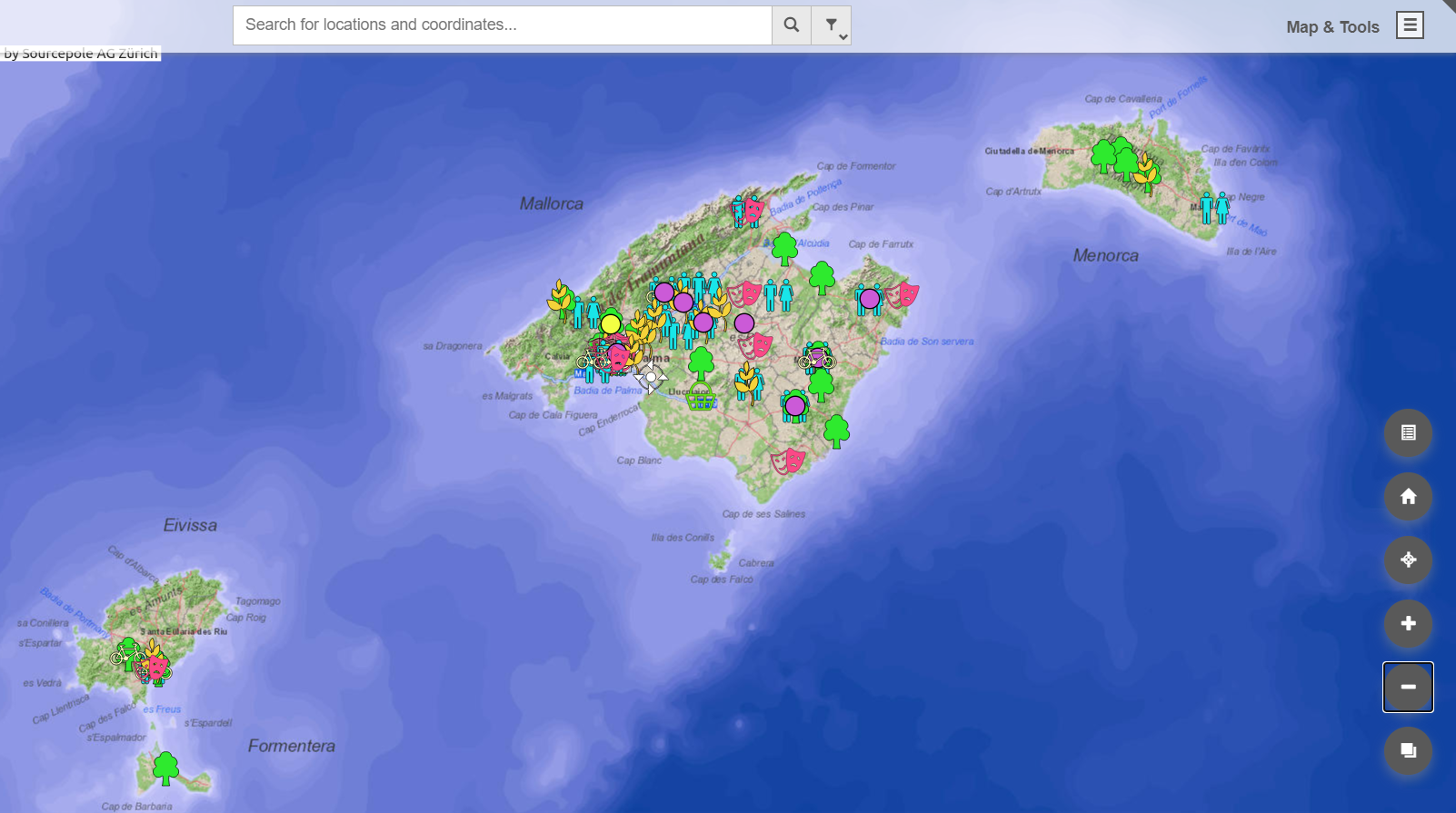Click the white crosshair location marker near Palma
Viewport: 1456px width, 813px height.
pyautogui.click(x=651, y=377)
